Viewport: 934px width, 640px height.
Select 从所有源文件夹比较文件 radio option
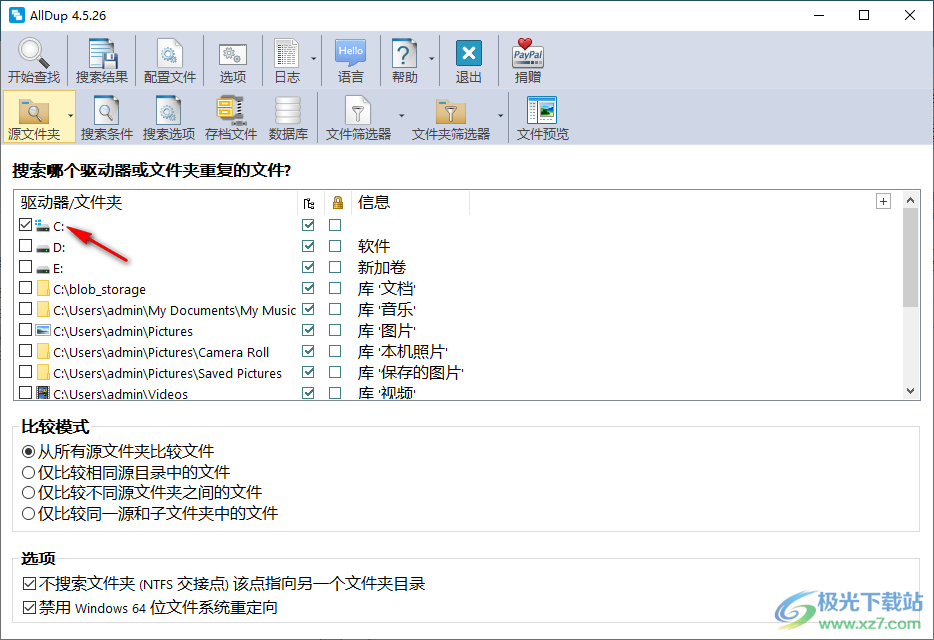(28, 452)
